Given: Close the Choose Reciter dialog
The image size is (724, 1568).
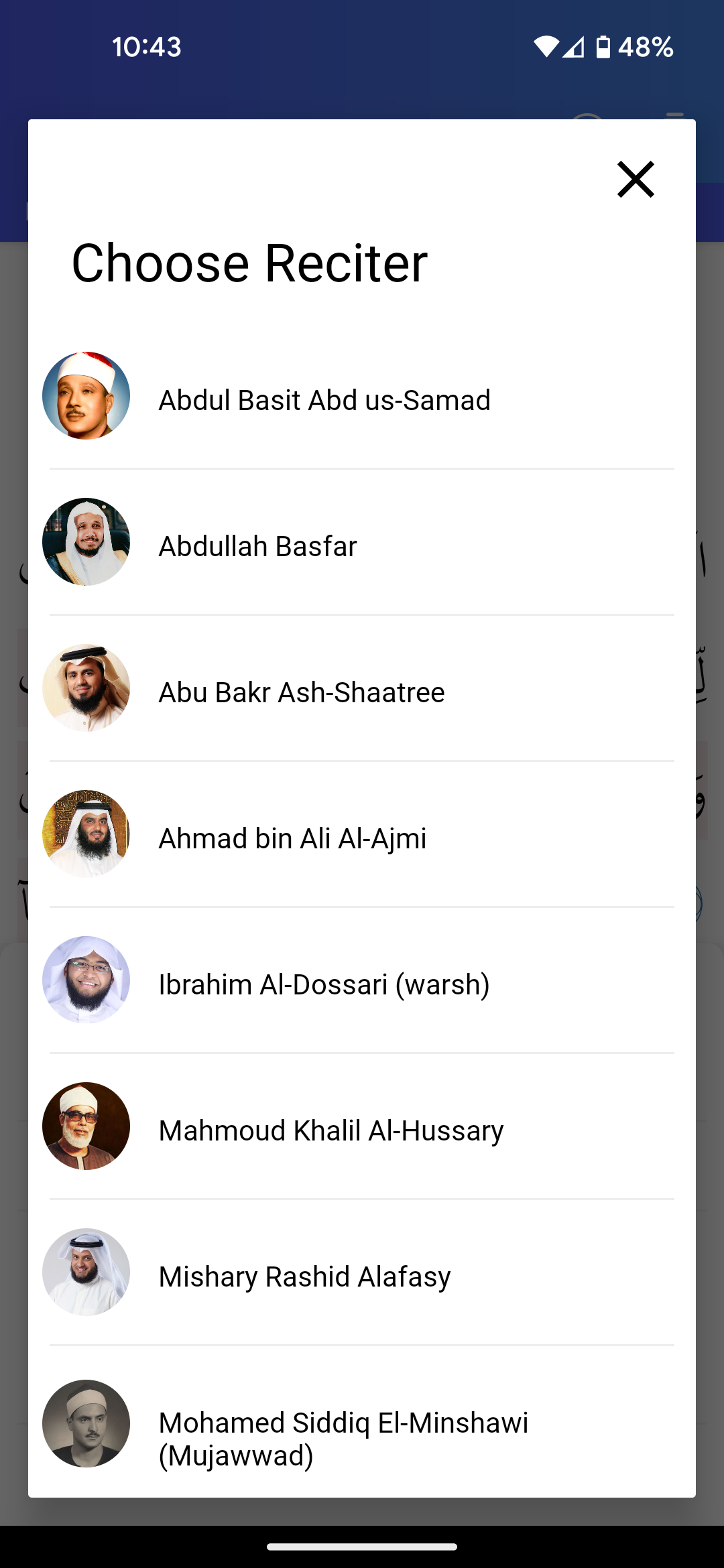Looking at the screenshot, I should [x=635, y=180].
